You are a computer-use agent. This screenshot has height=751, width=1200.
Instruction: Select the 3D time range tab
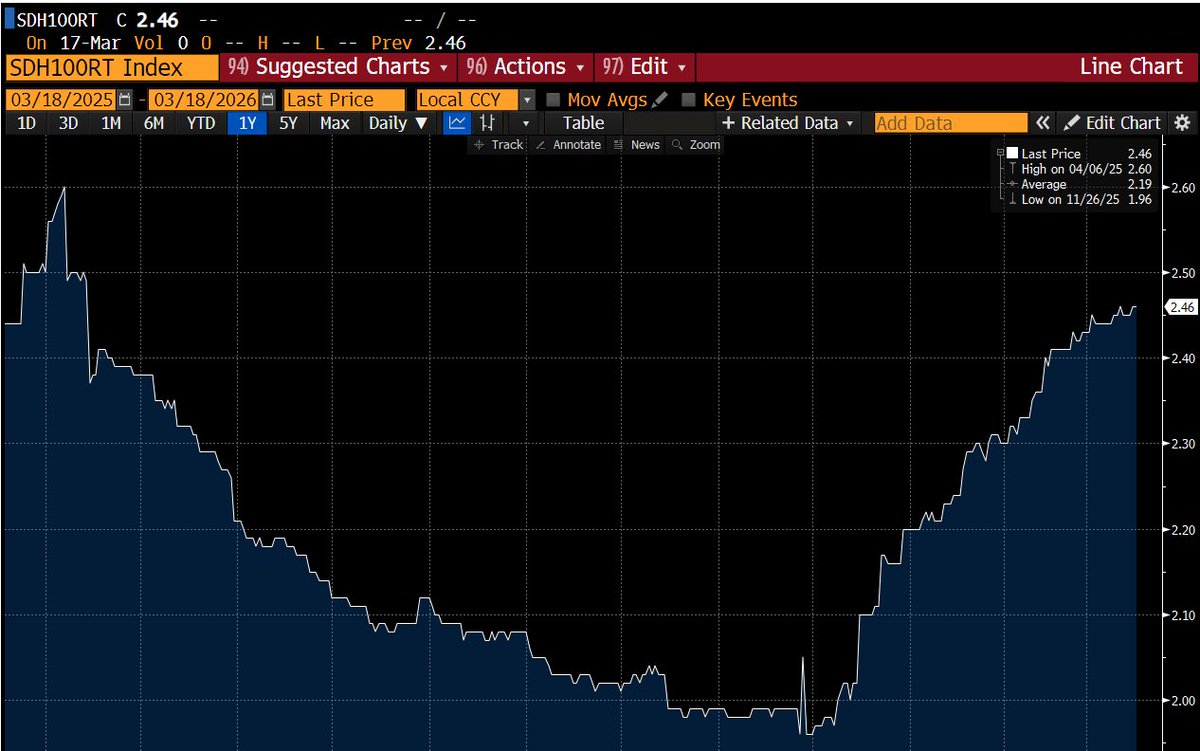pos(68,123)
